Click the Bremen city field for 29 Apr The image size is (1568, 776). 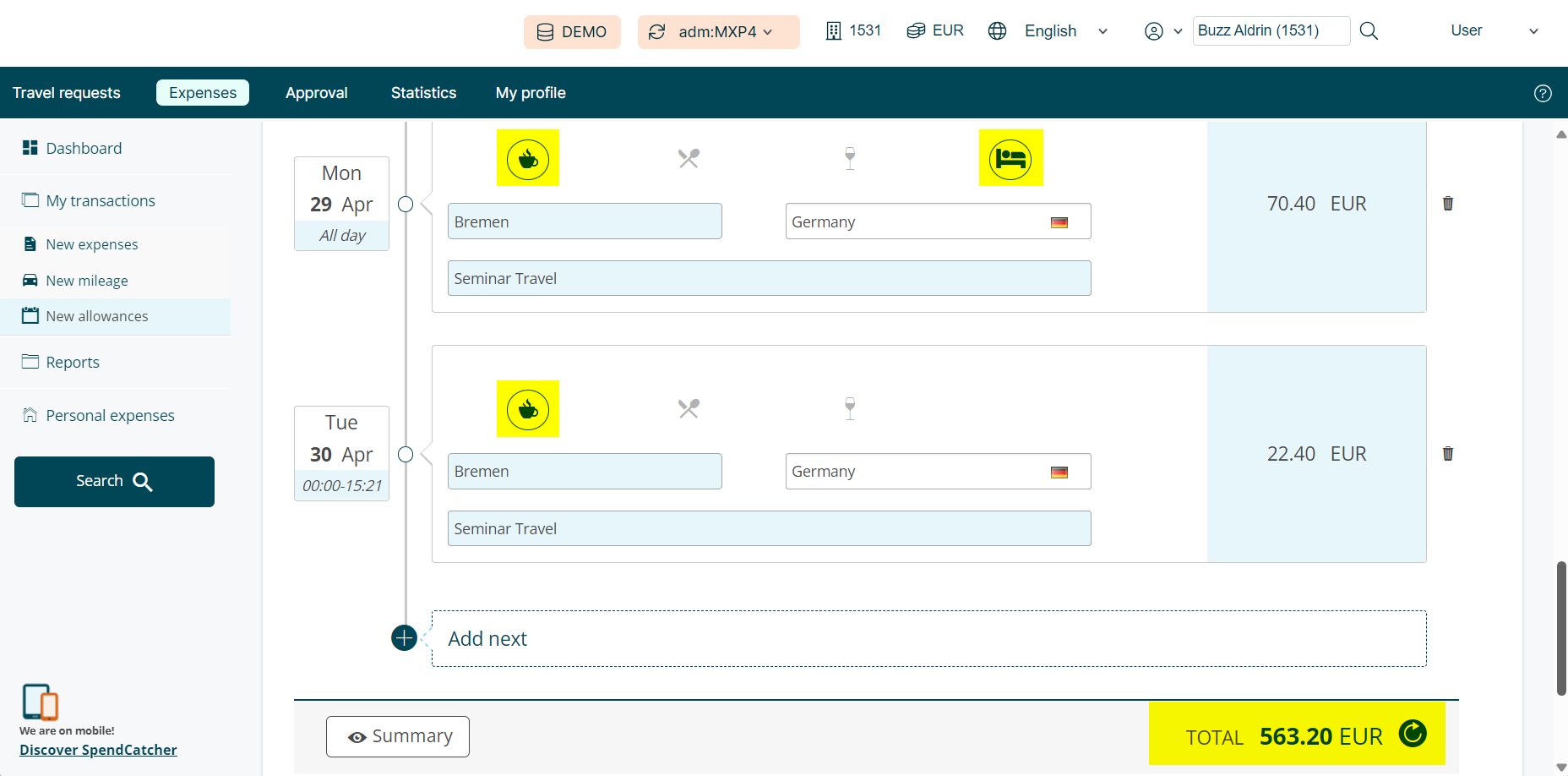[x=585, y=221]
